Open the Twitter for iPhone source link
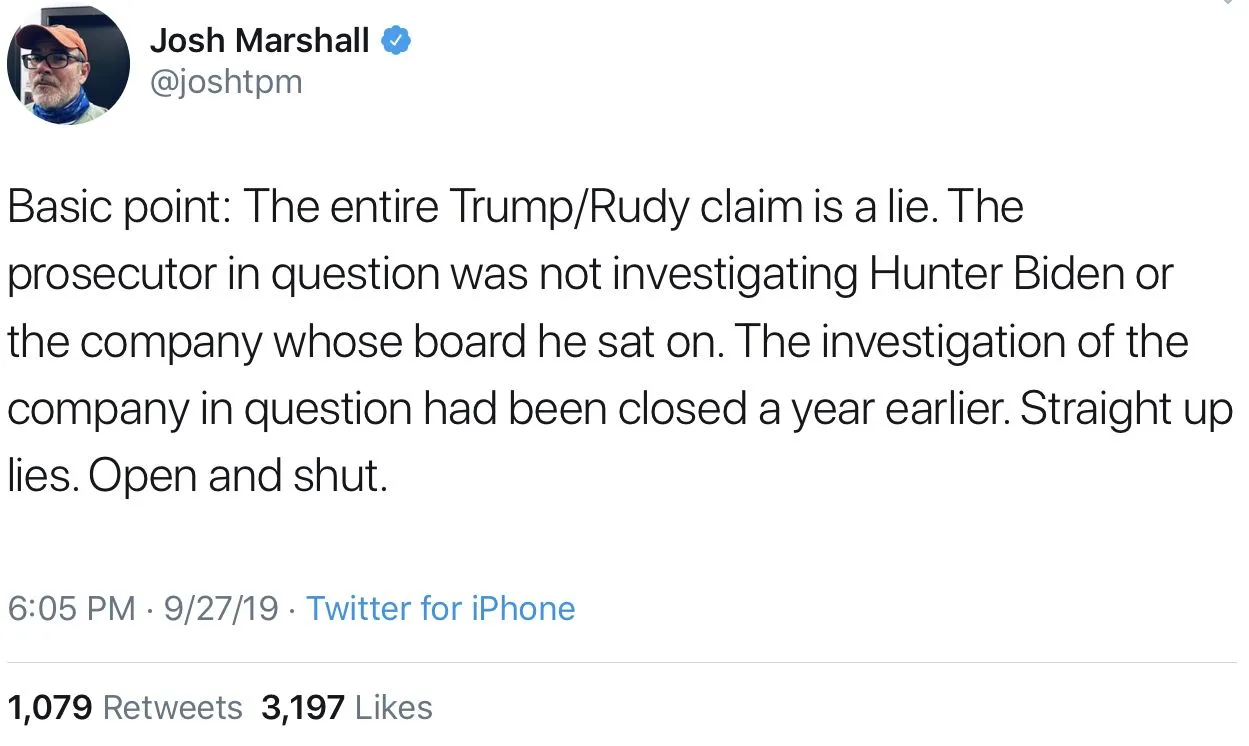The image size is (1249, 746). [440, 608]
